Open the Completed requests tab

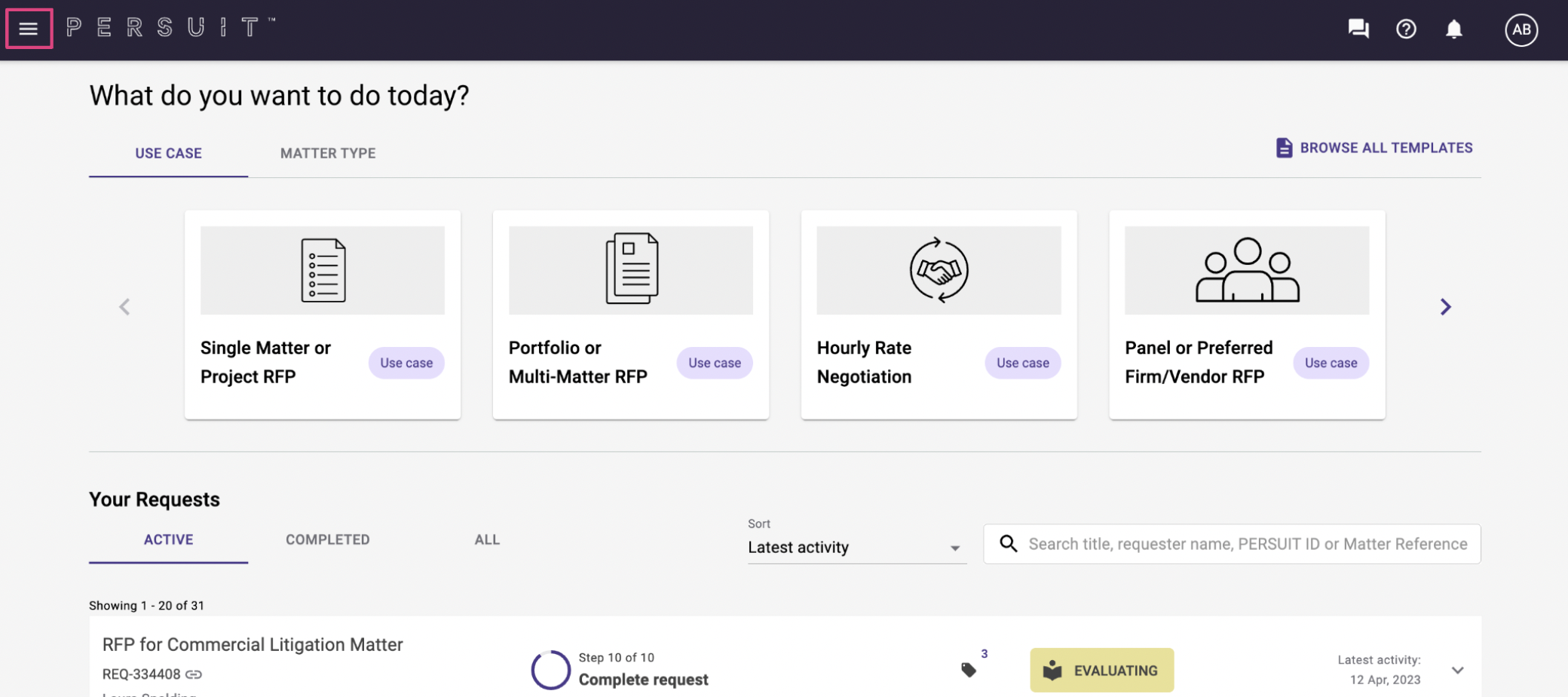click(x=327, y=539)
